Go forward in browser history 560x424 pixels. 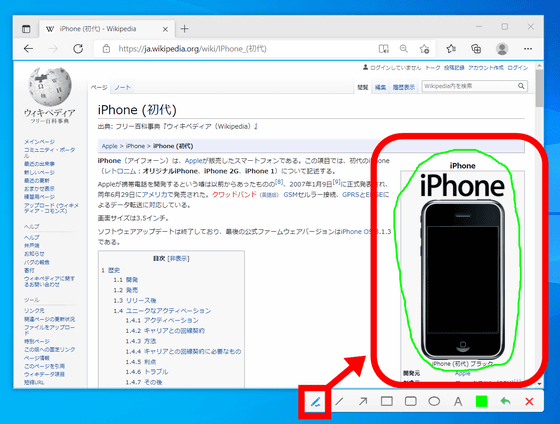(53, 49)
